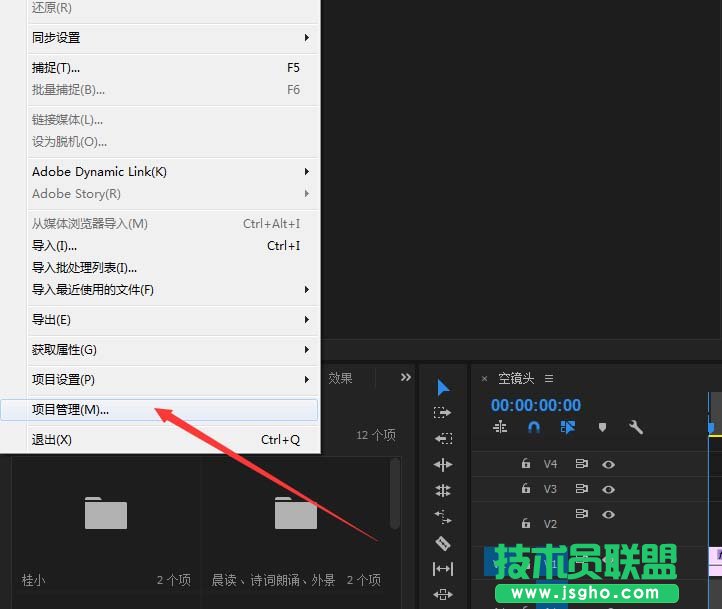Viewport: 722px width, 609px height.
Task: Click the sync lock icon for track V3
Action: click(x=582, y=488)
